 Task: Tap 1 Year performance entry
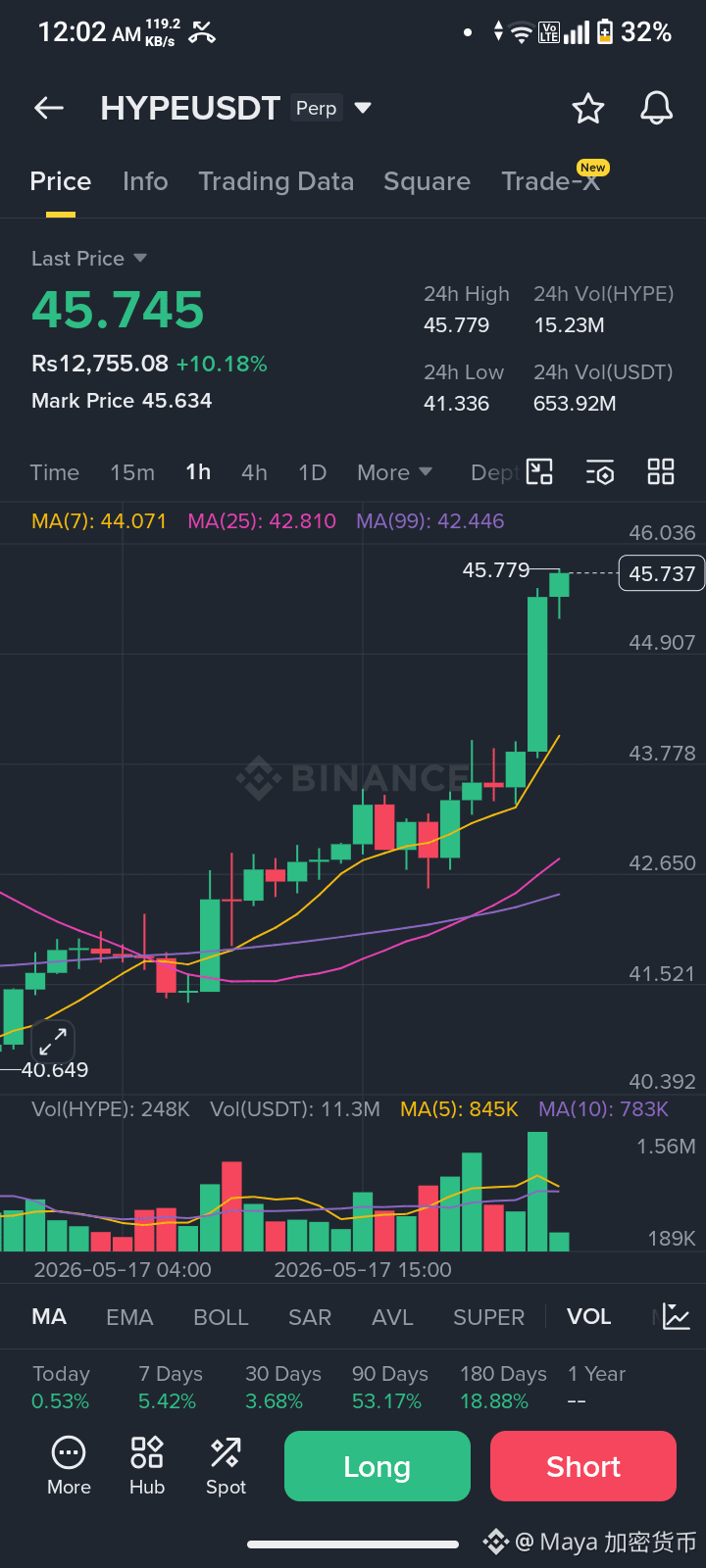pos(596,1388)
